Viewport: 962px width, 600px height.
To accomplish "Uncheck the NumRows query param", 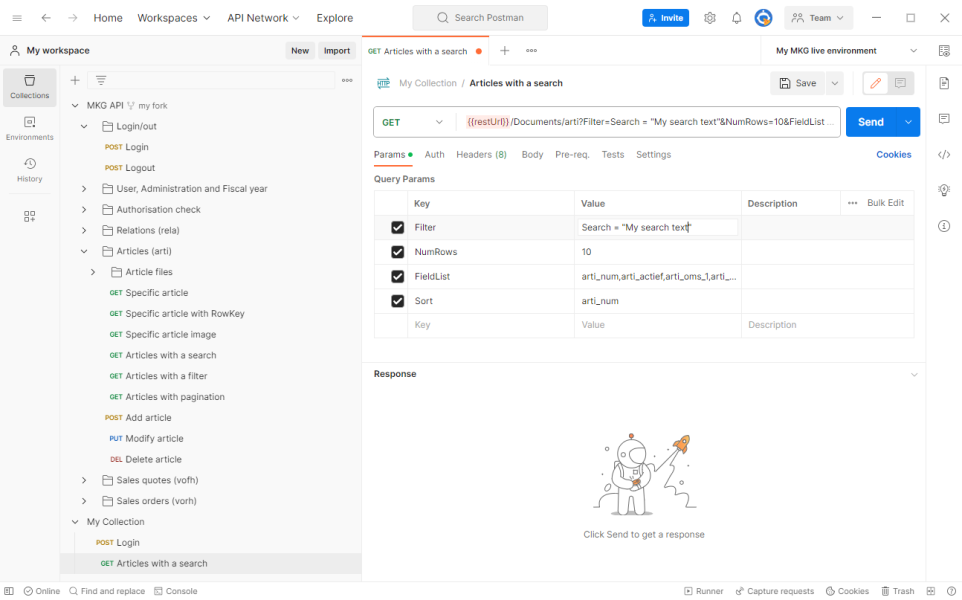I will click(x=398, y=252).
